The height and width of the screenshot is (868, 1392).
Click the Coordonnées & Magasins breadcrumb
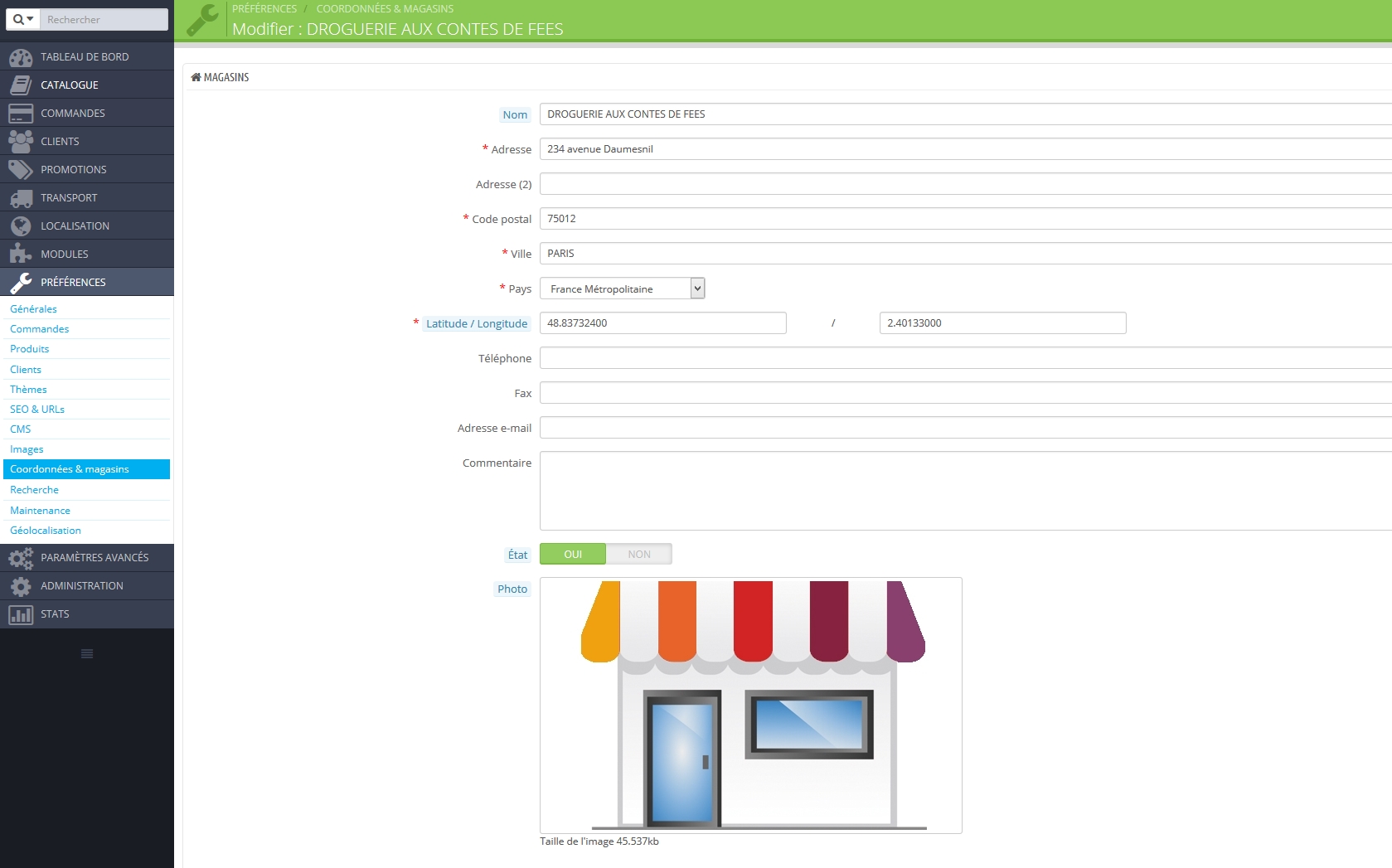click(385, 8)
